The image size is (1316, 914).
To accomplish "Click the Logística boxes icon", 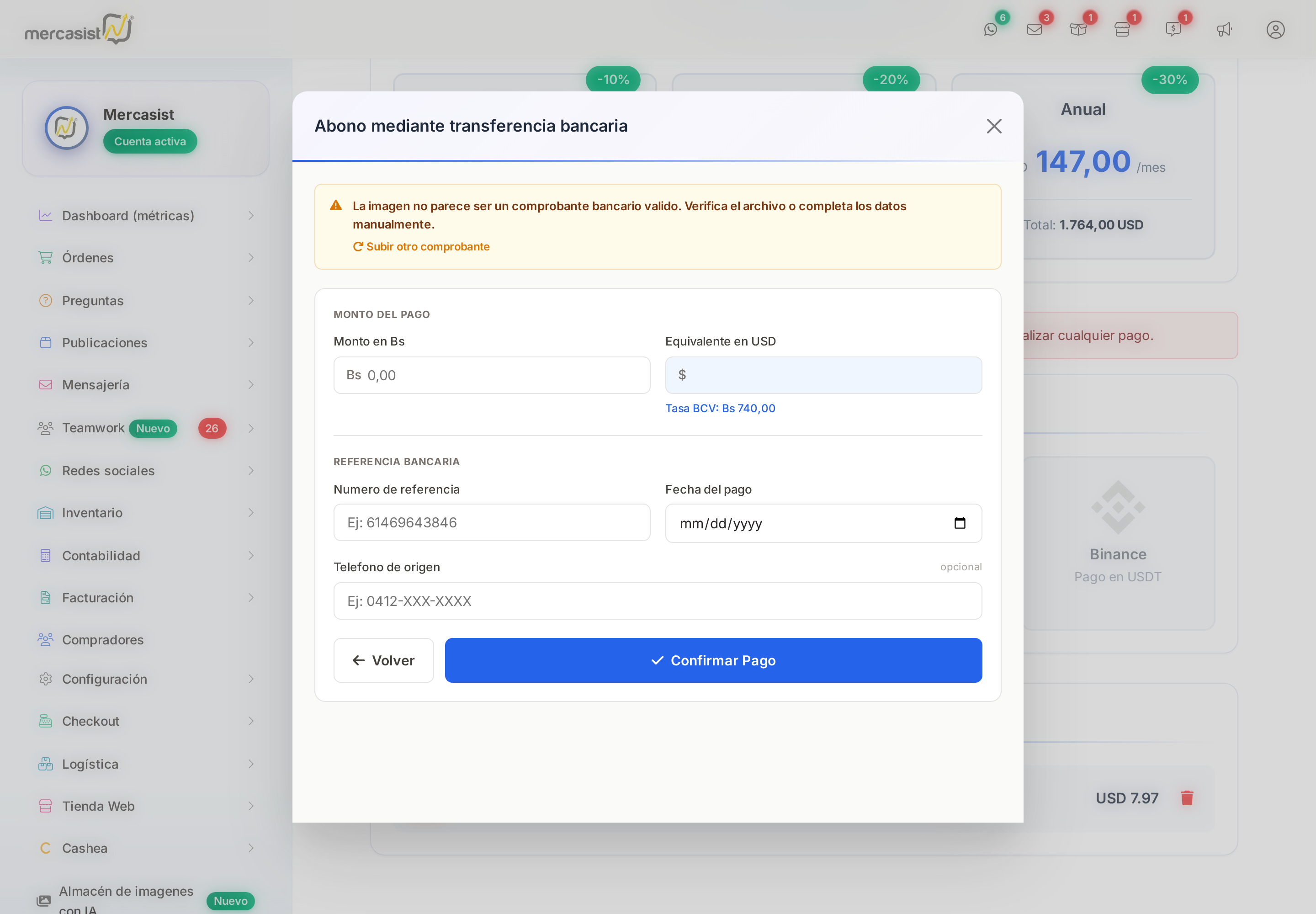I will 45,764.
